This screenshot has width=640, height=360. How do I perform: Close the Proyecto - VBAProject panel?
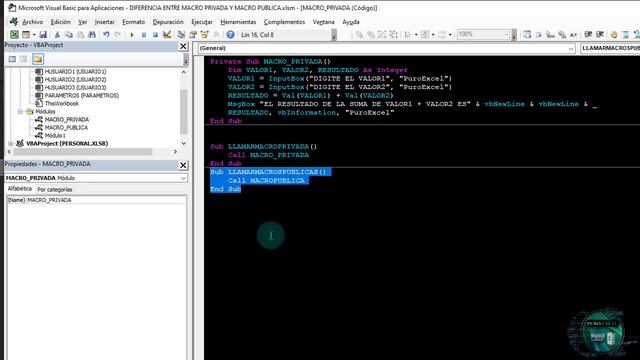point(183,47)
